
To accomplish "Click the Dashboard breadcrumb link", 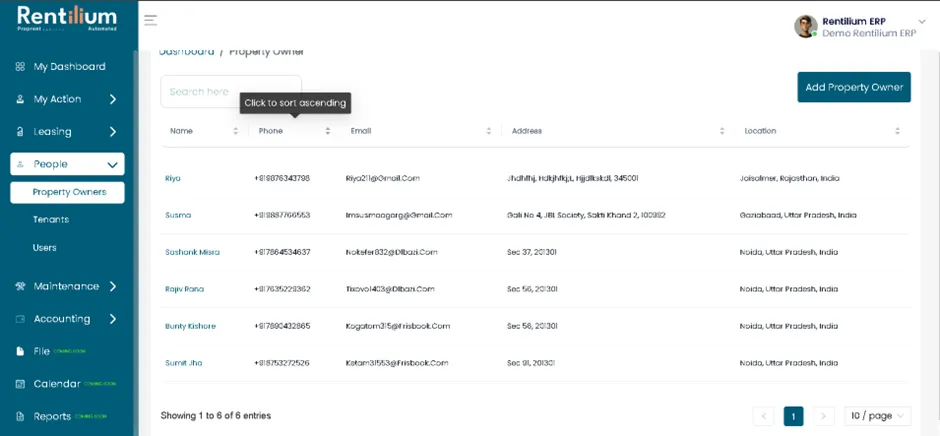I will point(186,52).
